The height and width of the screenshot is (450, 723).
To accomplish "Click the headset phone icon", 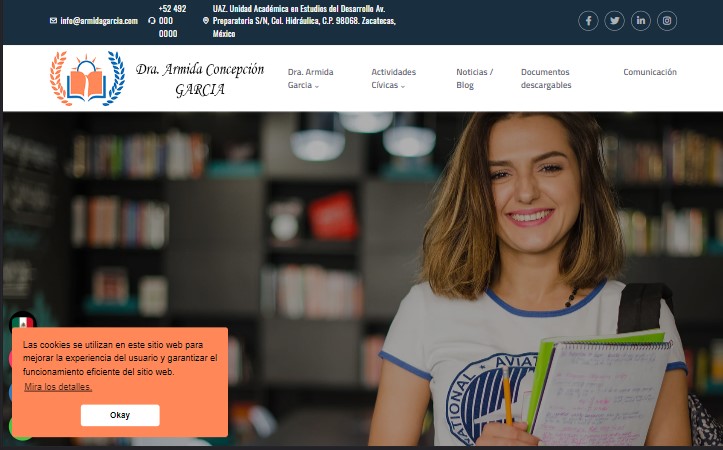I will click(152, 20).
